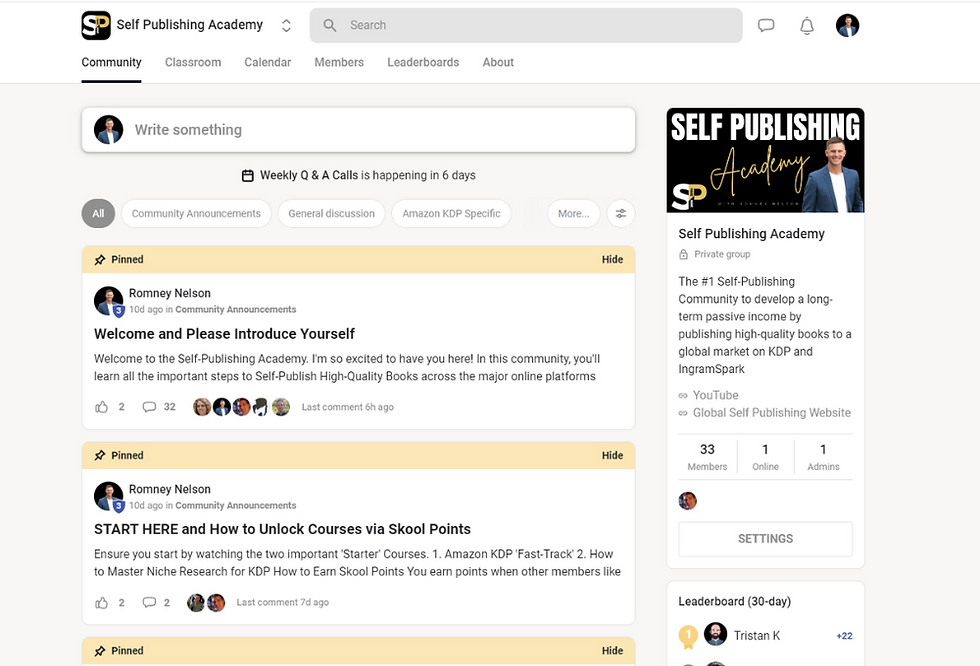Image resolution: width=980 pixels, height=666 pixels.
Task: Like the Welcome and Please Introduce Yourself post
Action: pyautogui.click(x=101, y=407)
